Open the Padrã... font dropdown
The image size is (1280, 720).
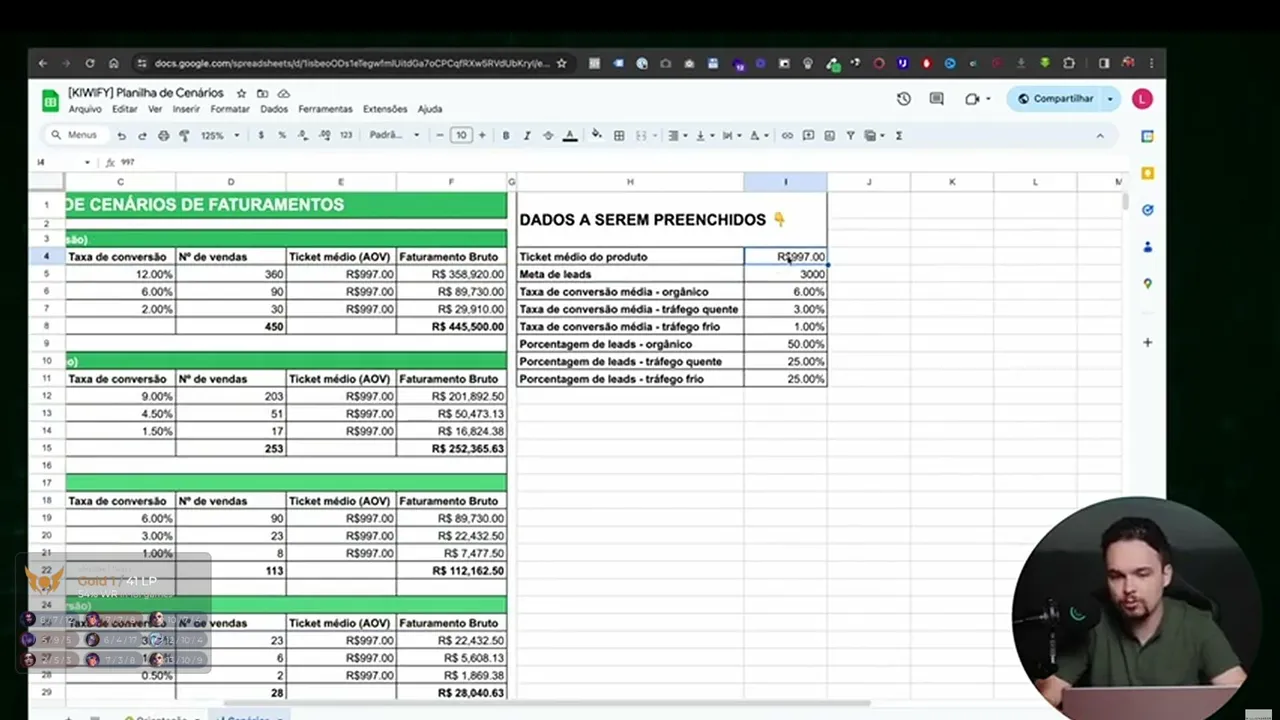394,135
